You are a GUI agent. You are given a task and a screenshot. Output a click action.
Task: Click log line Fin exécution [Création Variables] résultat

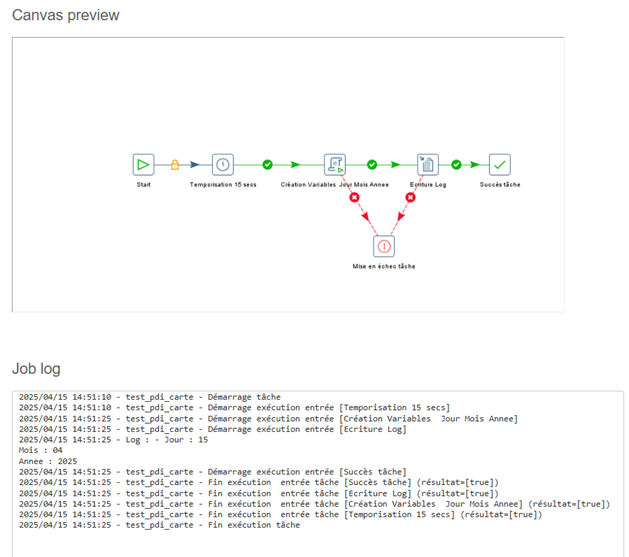314,504
